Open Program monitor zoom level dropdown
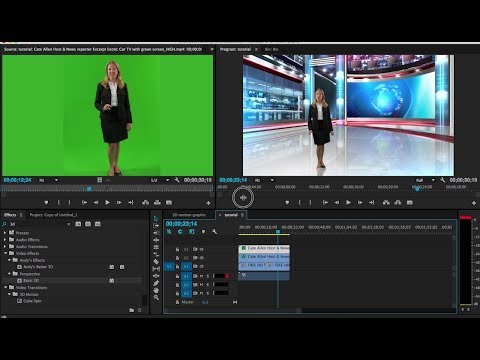Viewport: 480px width, 360px height. (x=264, y=180)
